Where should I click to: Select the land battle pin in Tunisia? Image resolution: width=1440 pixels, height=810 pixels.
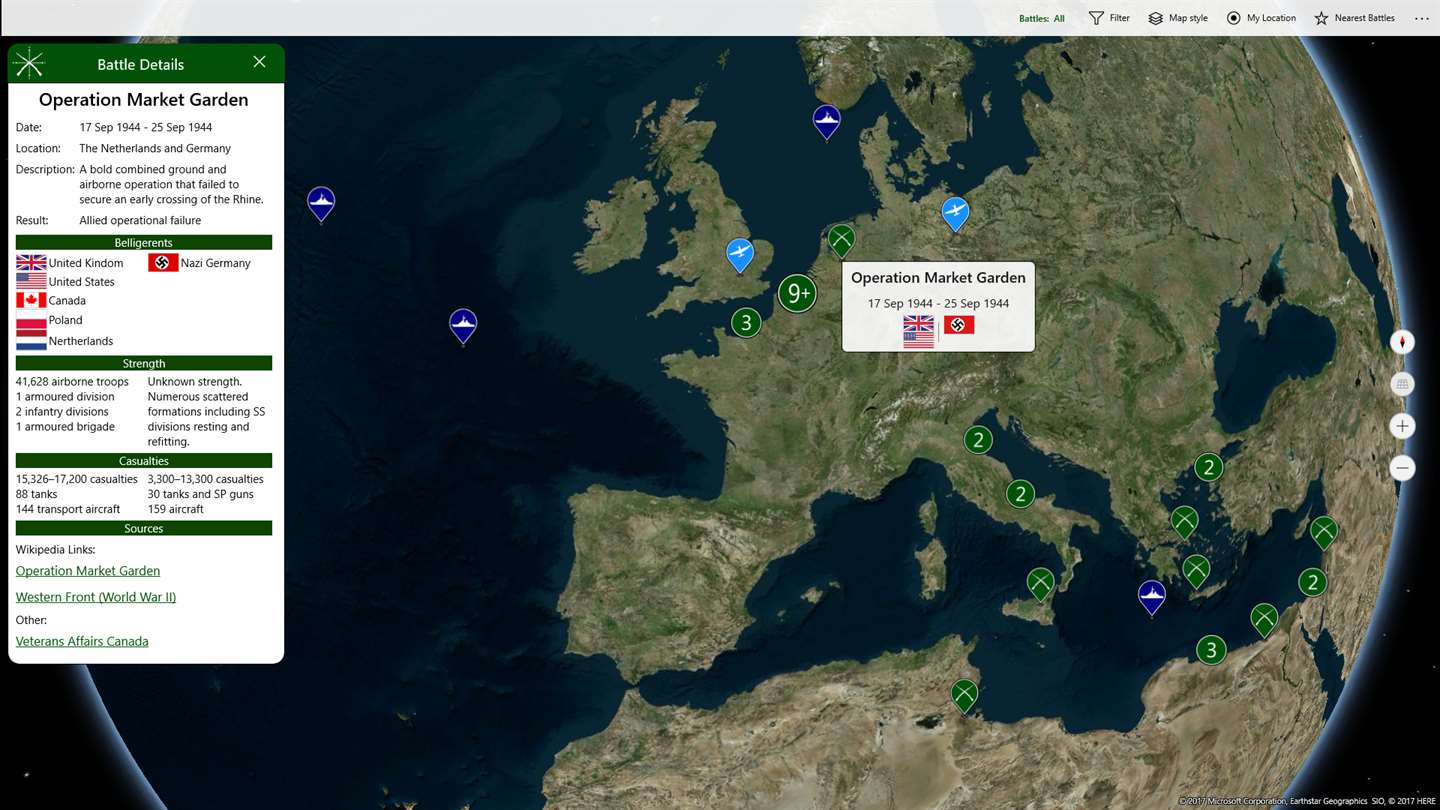[964, 694]
